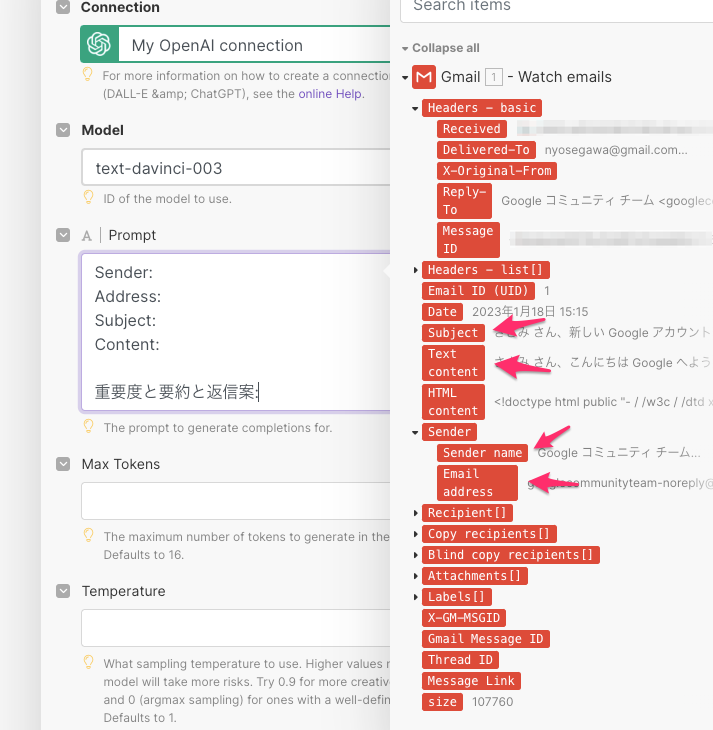This screenshot has width=713, height=730.
Task: Insert the Text content variable pill
Action: point(453,363)
